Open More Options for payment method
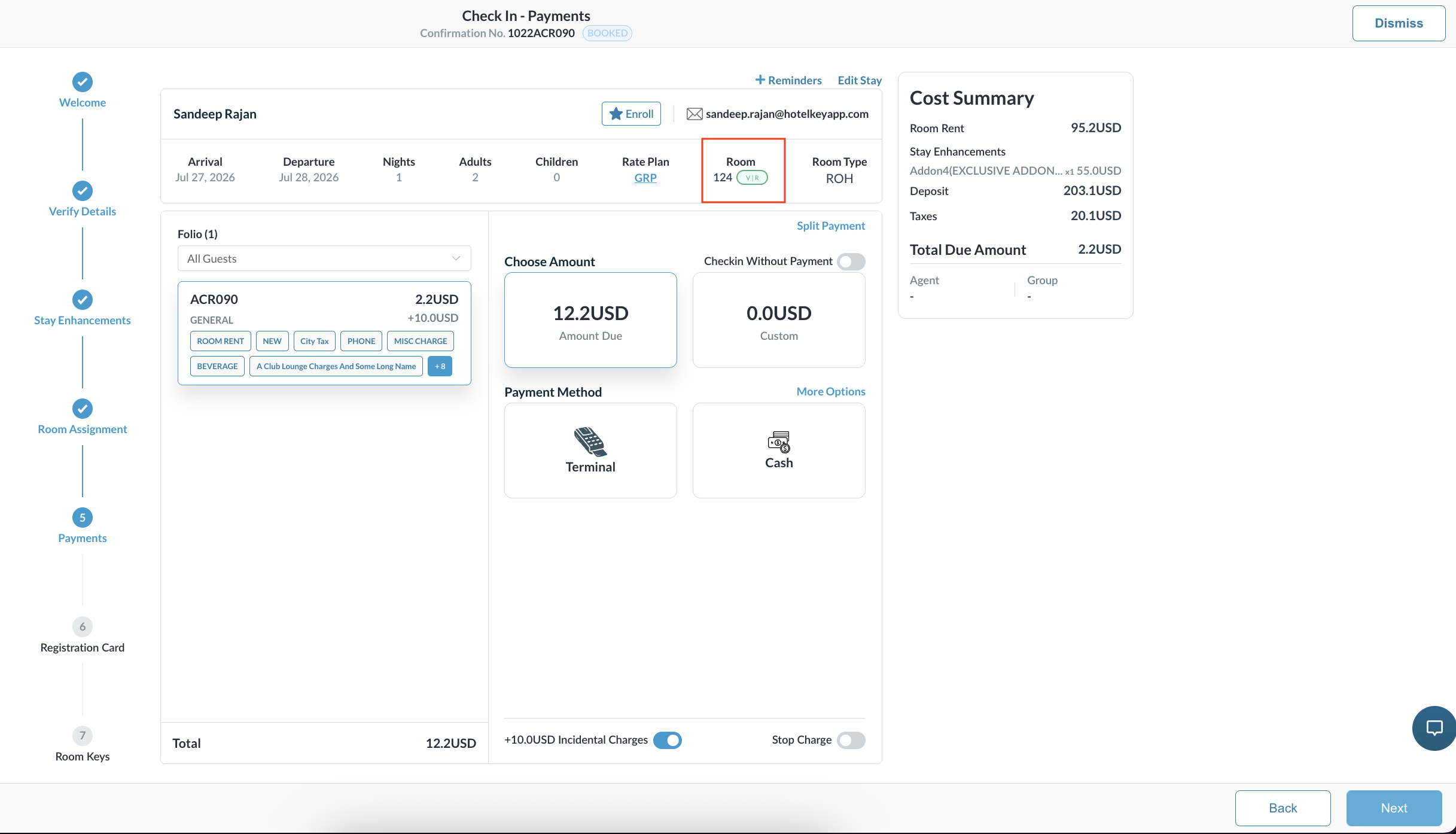1456x834 pixels. coord(831,391)
